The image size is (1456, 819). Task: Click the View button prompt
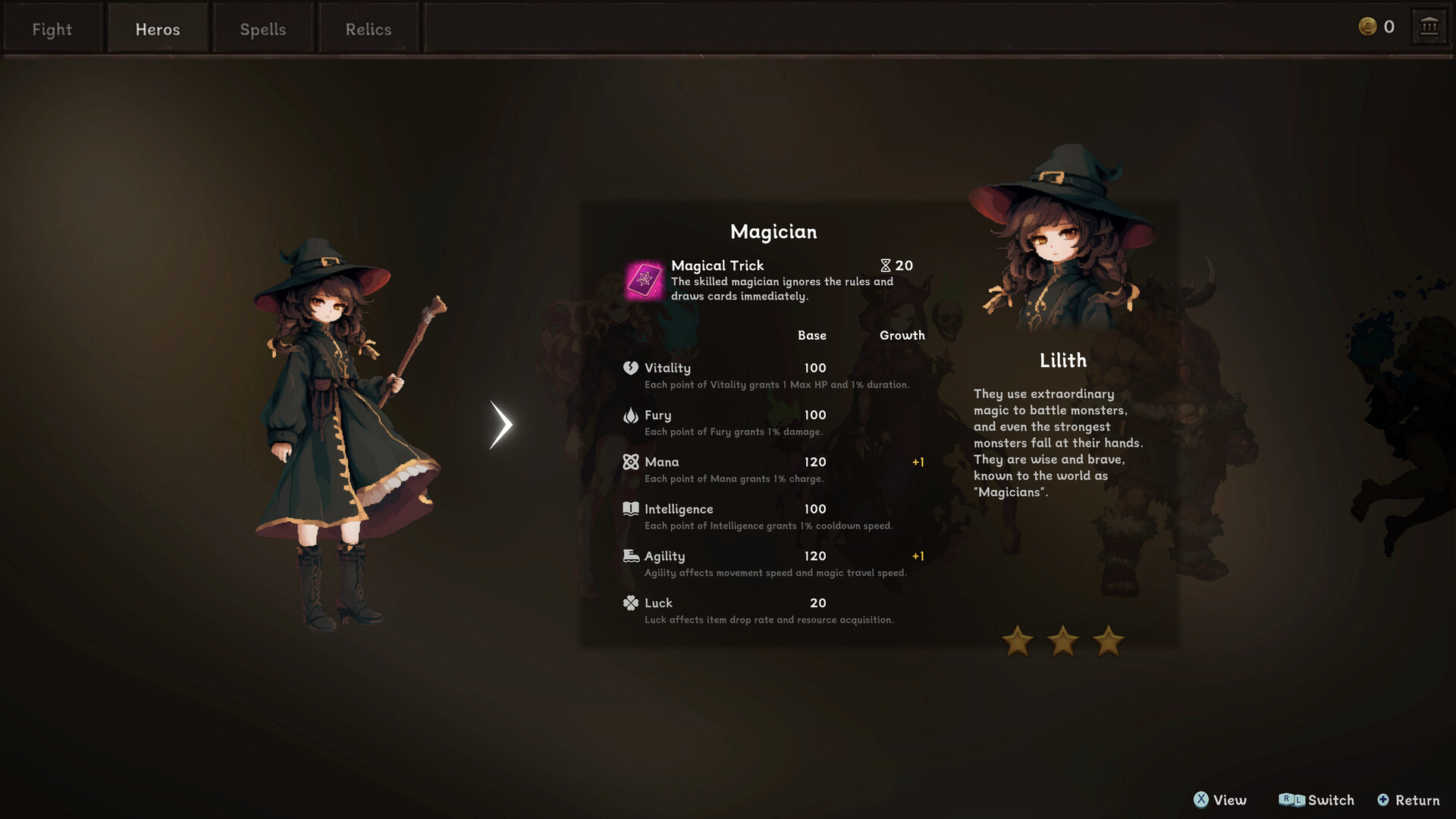click(1220, 800)
